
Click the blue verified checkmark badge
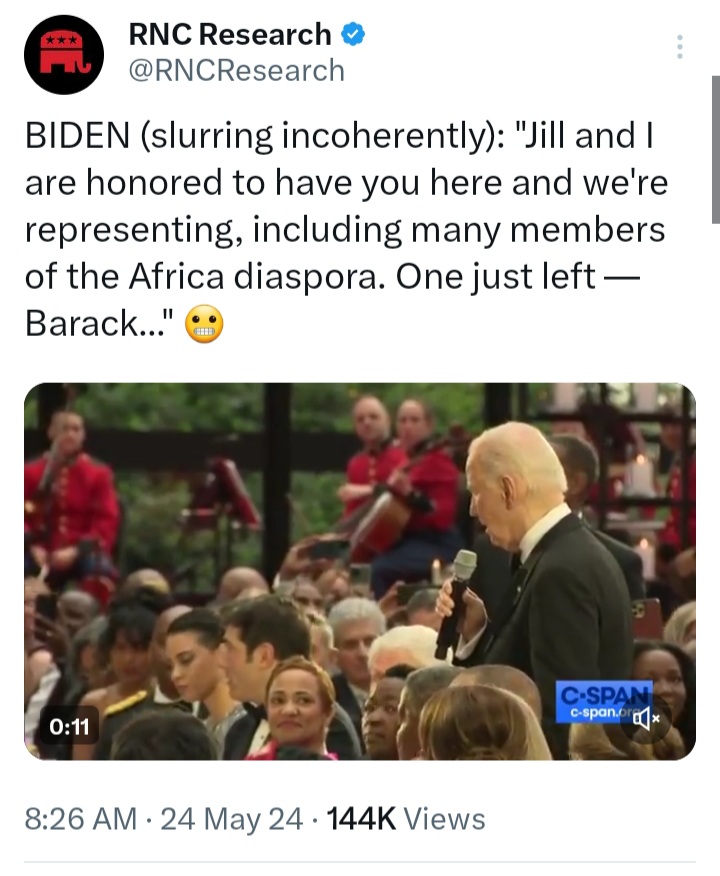coord(353,35)
